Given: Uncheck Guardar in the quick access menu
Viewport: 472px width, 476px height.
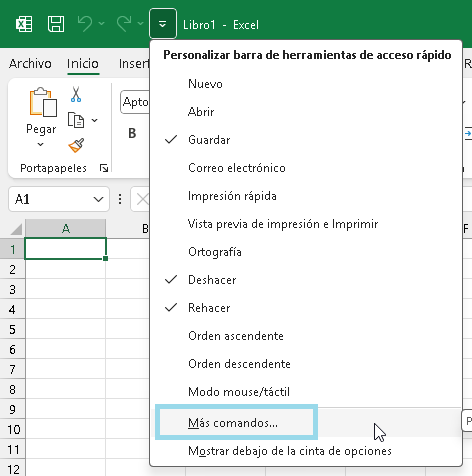Looking at the screenshot, I should click(x=306, y=140).
